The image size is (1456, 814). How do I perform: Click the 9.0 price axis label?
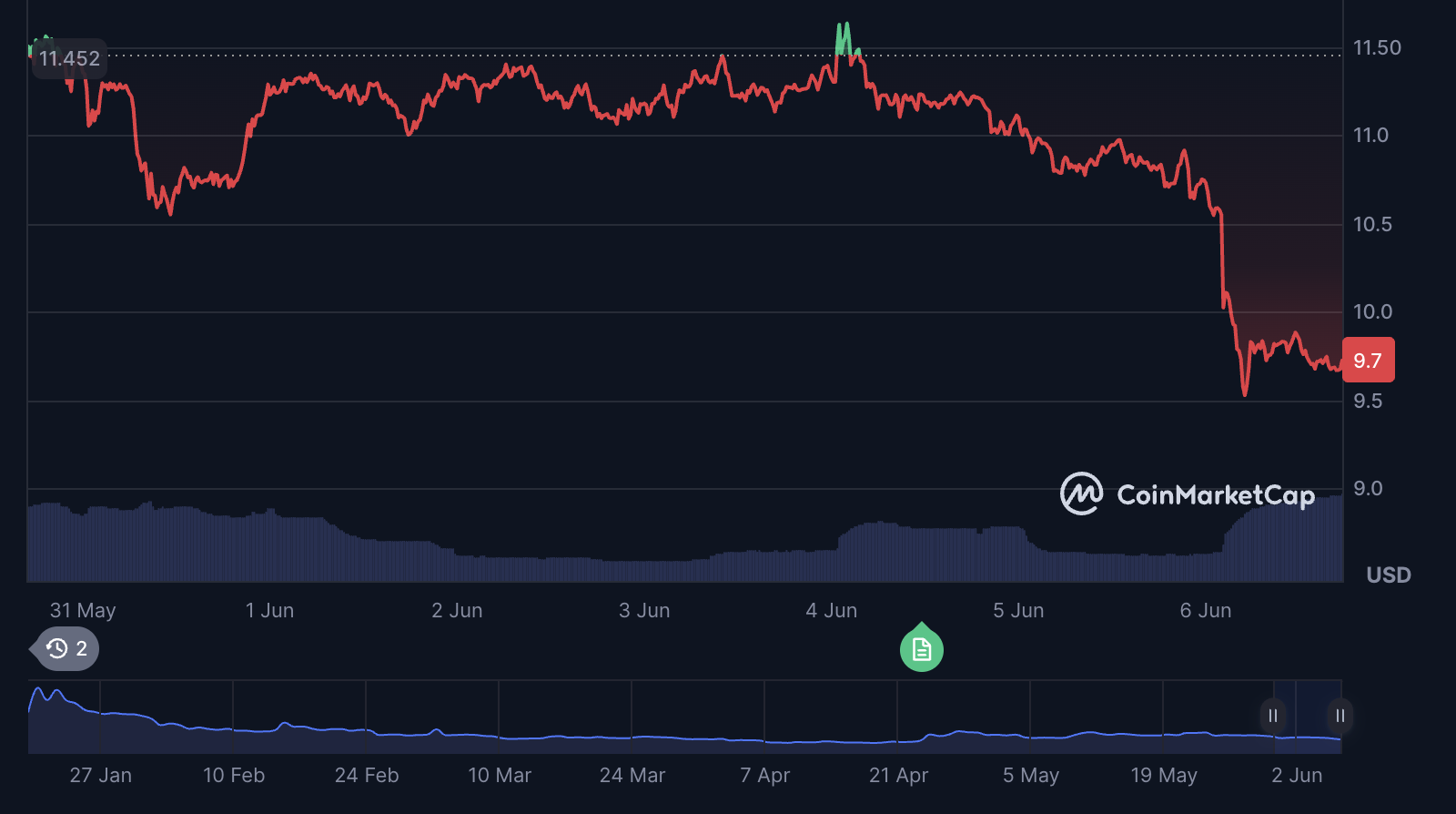tap(1367, 489)
